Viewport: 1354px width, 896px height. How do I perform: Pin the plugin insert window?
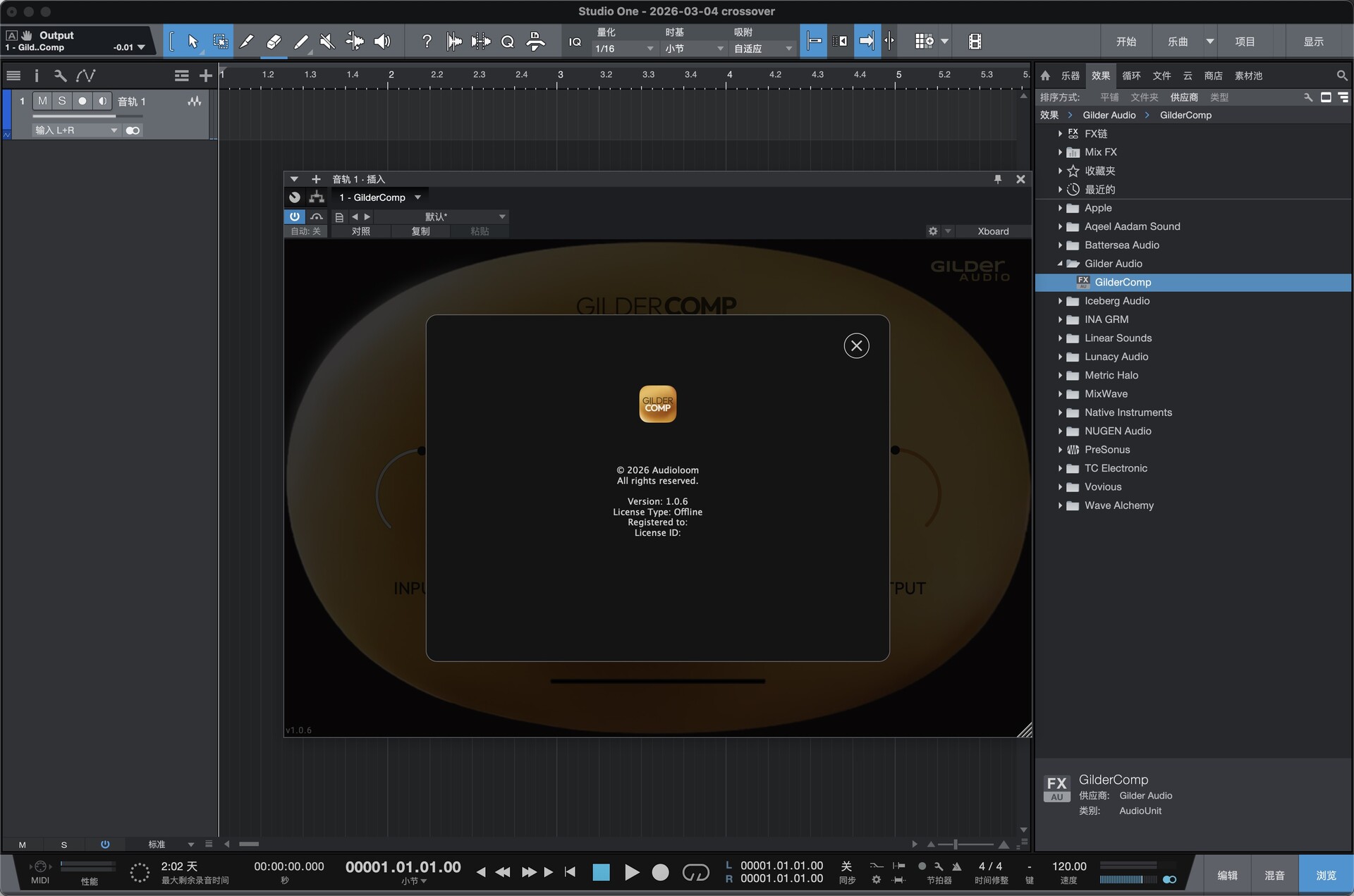pyautogui.click(x=997, y=179)
